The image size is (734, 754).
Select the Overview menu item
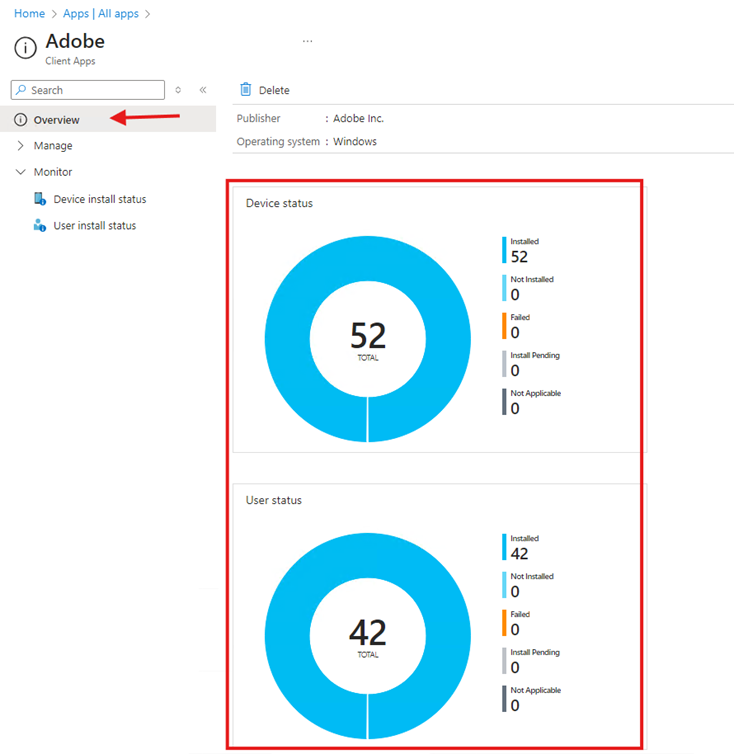pyautogui.click(x=108, y=119)
